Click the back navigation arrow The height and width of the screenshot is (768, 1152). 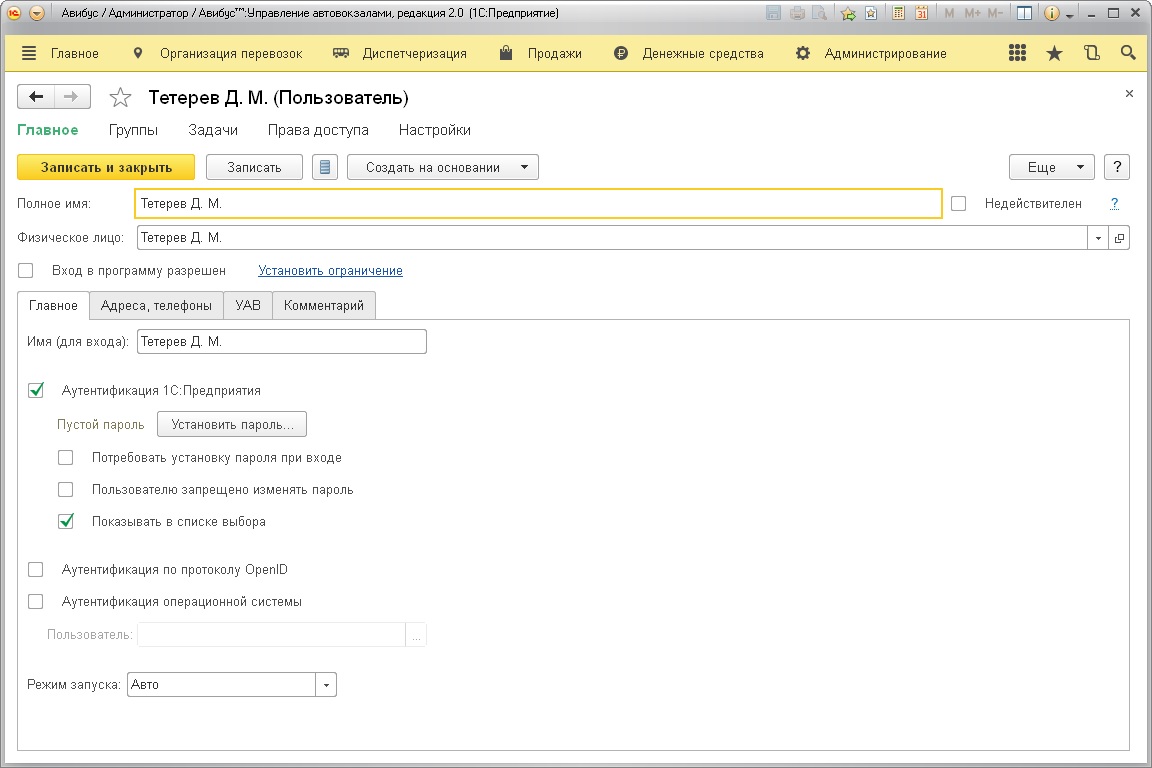tap(37, 97)
